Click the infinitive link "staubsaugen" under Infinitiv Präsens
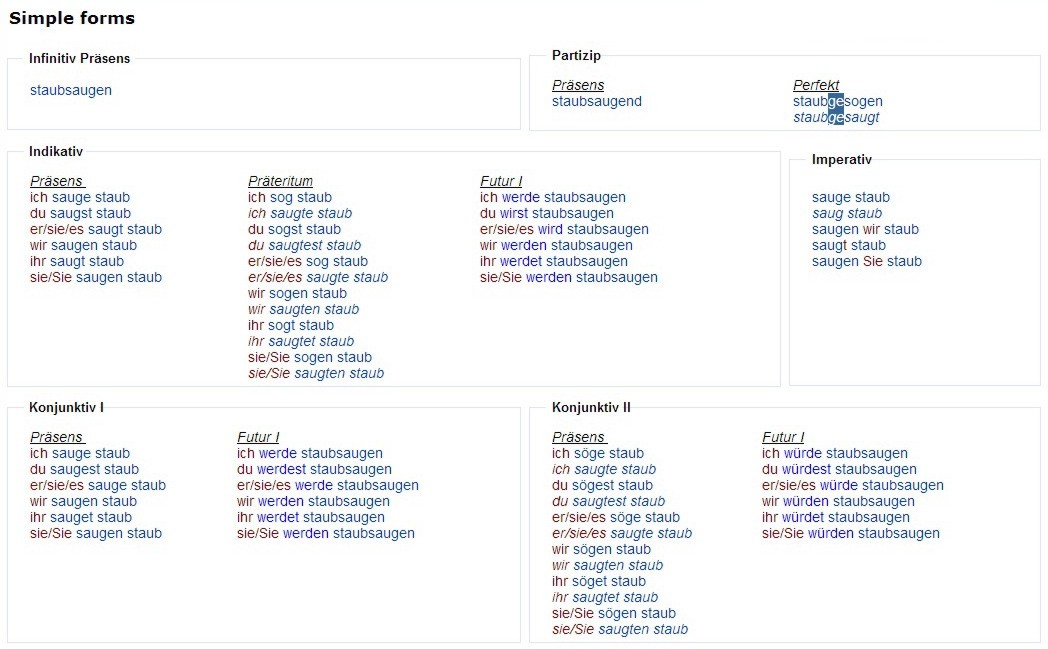Image resolution: width=1048 pixels, height=649 pixels. 71,90
